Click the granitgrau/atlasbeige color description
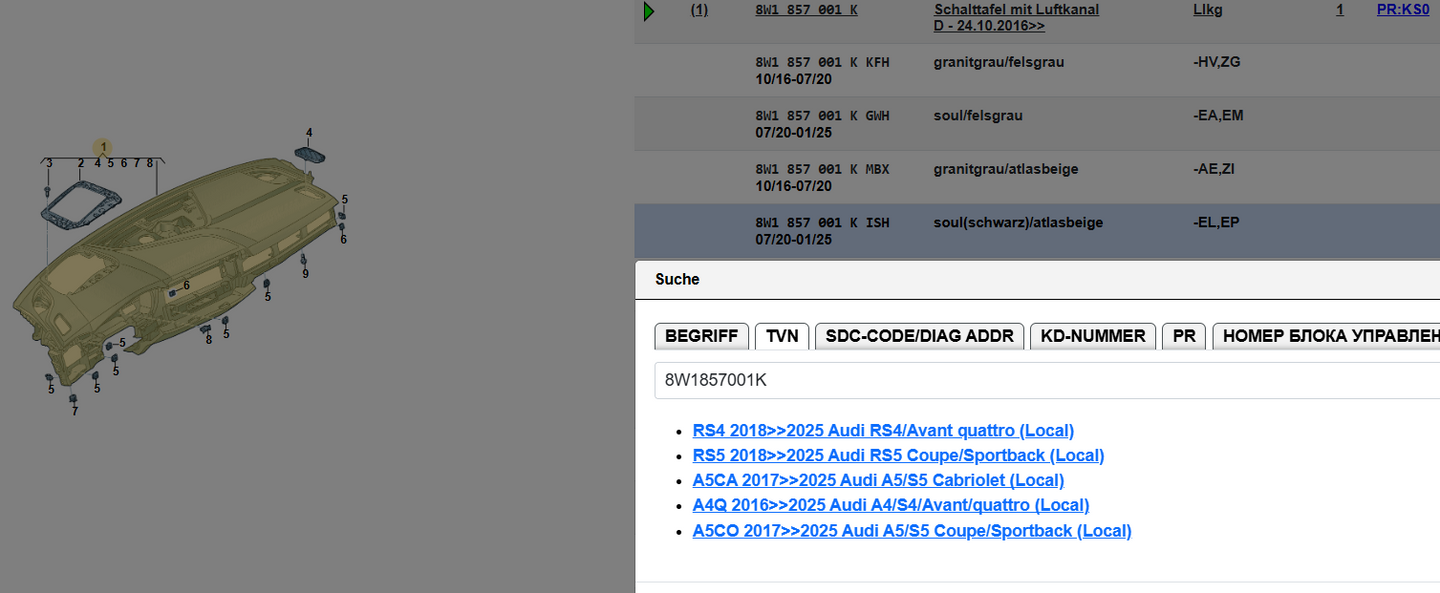1440x593 pixels. click(1006, 169)
